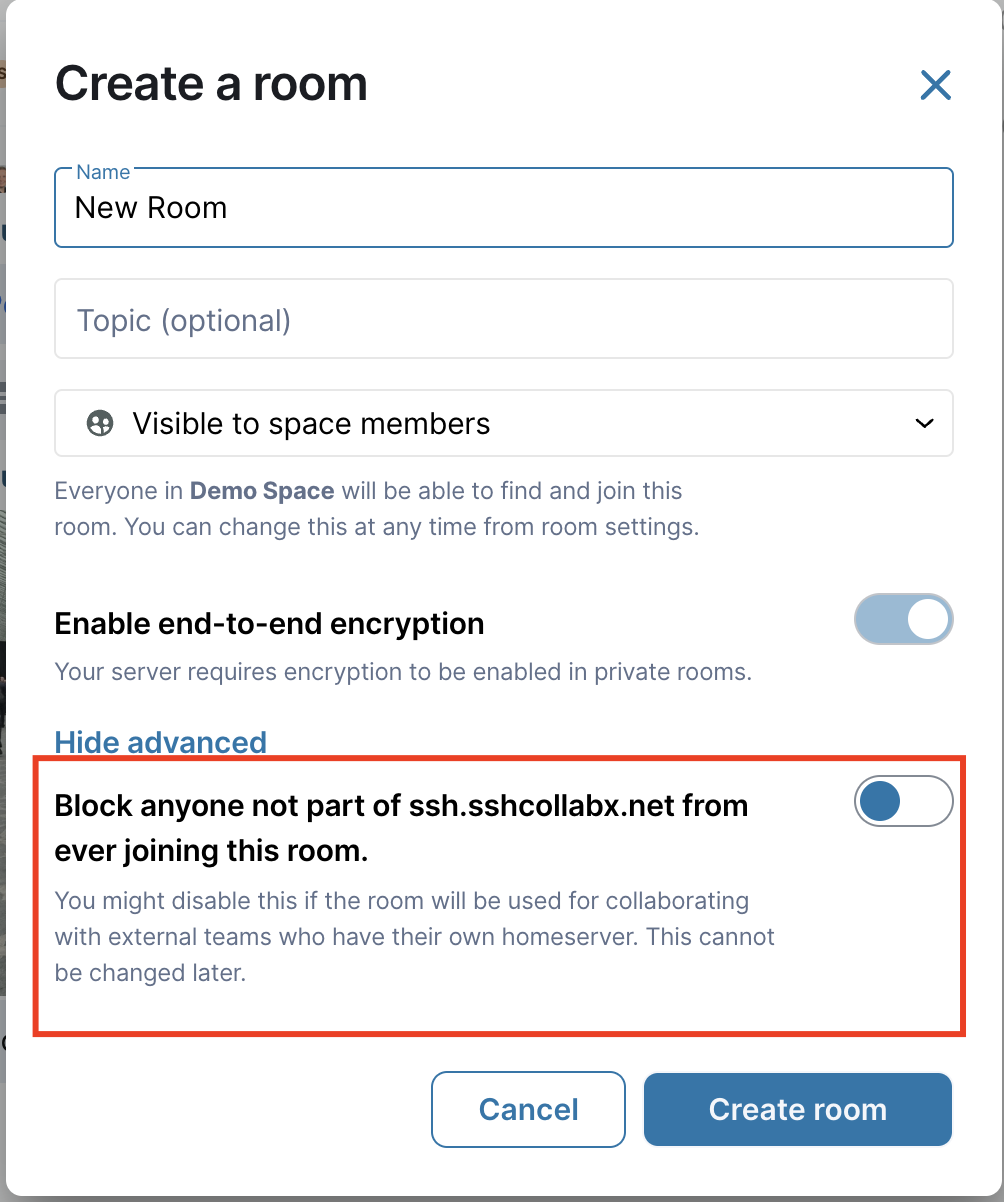Click the 'Create a room' dialog heading
1004x1202 pixels.
tap(211, 84)
